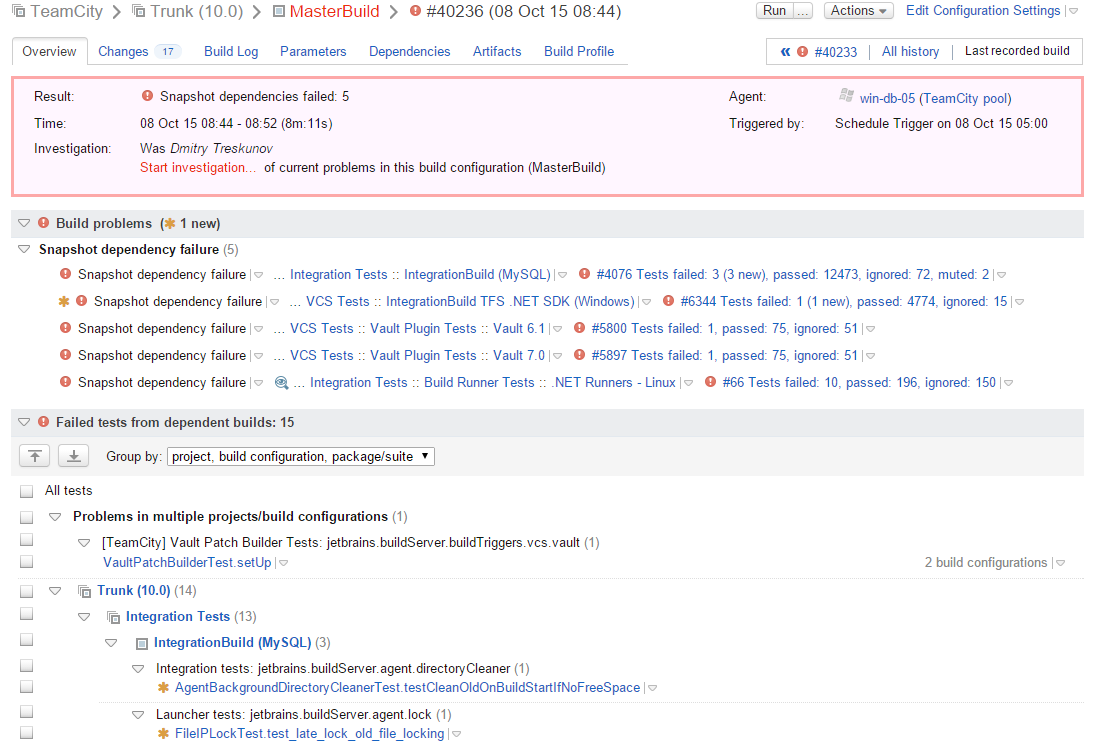Viewport: 1096px width, 746px height.
Task: Check the Trunk (10.0) tests checkbox
Action: [27, 591]
